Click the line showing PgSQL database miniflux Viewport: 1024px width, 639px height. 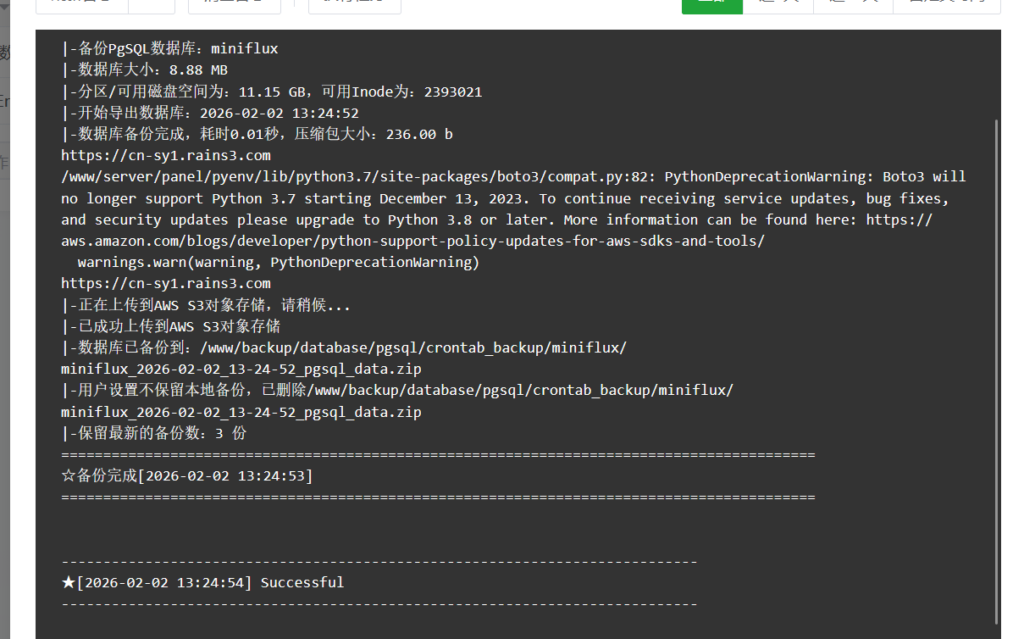[170, 48]
